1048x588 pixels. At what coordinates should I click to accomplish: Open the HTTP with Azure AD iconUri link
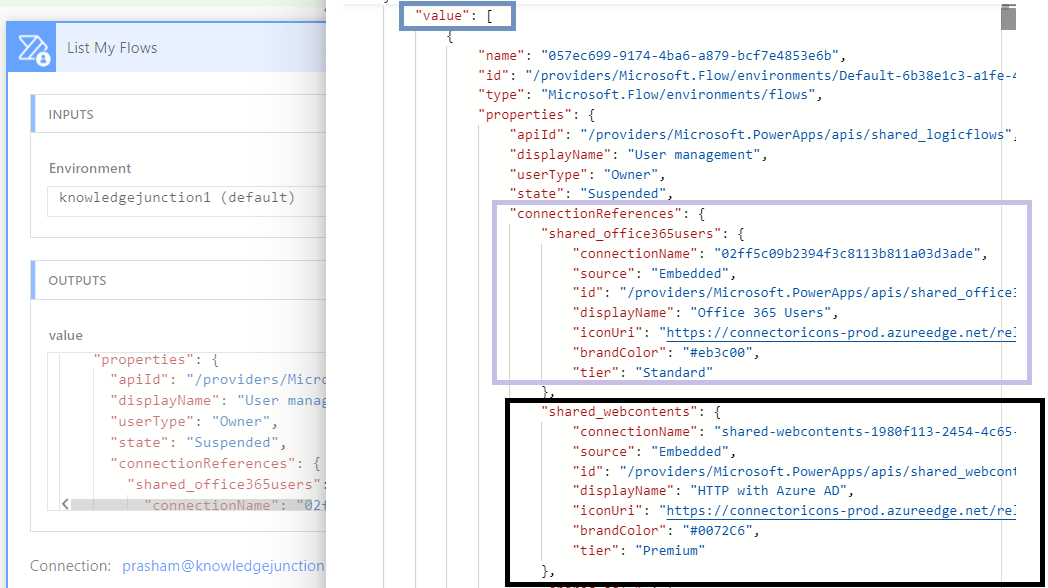[840, 510]
